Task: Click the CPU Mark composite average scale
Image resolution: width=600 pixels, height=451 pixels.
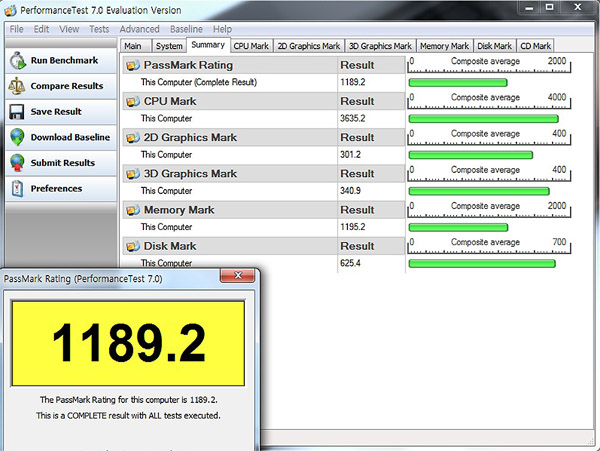Action: click(489, 101)
